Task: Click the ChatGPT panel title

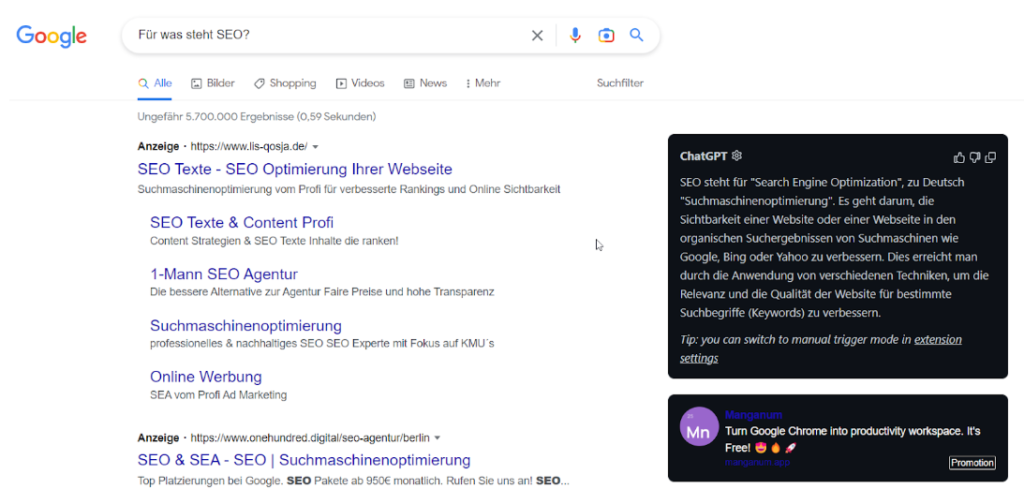Action: tap(703, 156)
